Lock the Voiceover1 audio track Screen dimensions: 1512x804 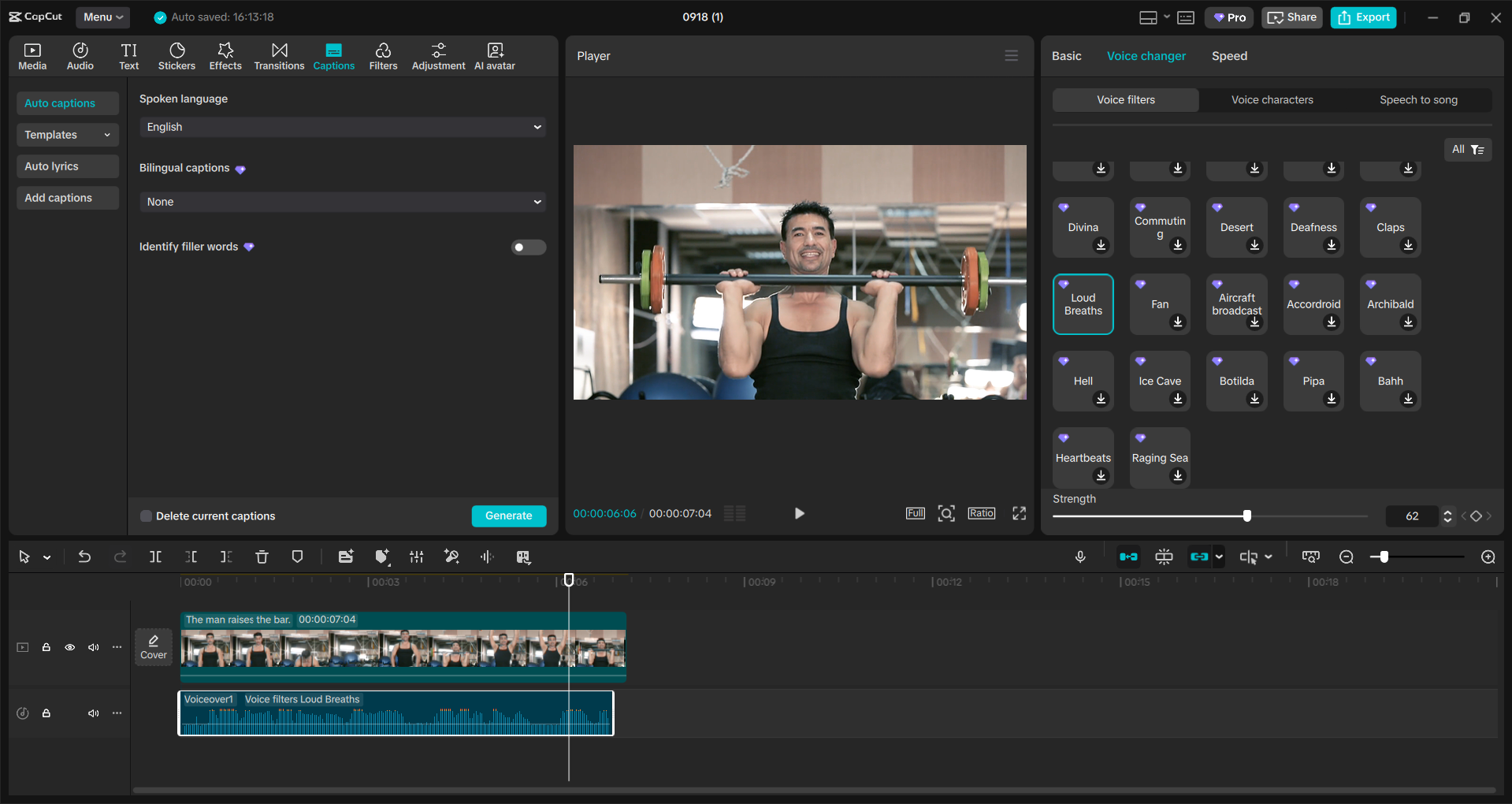coord(46,713)
